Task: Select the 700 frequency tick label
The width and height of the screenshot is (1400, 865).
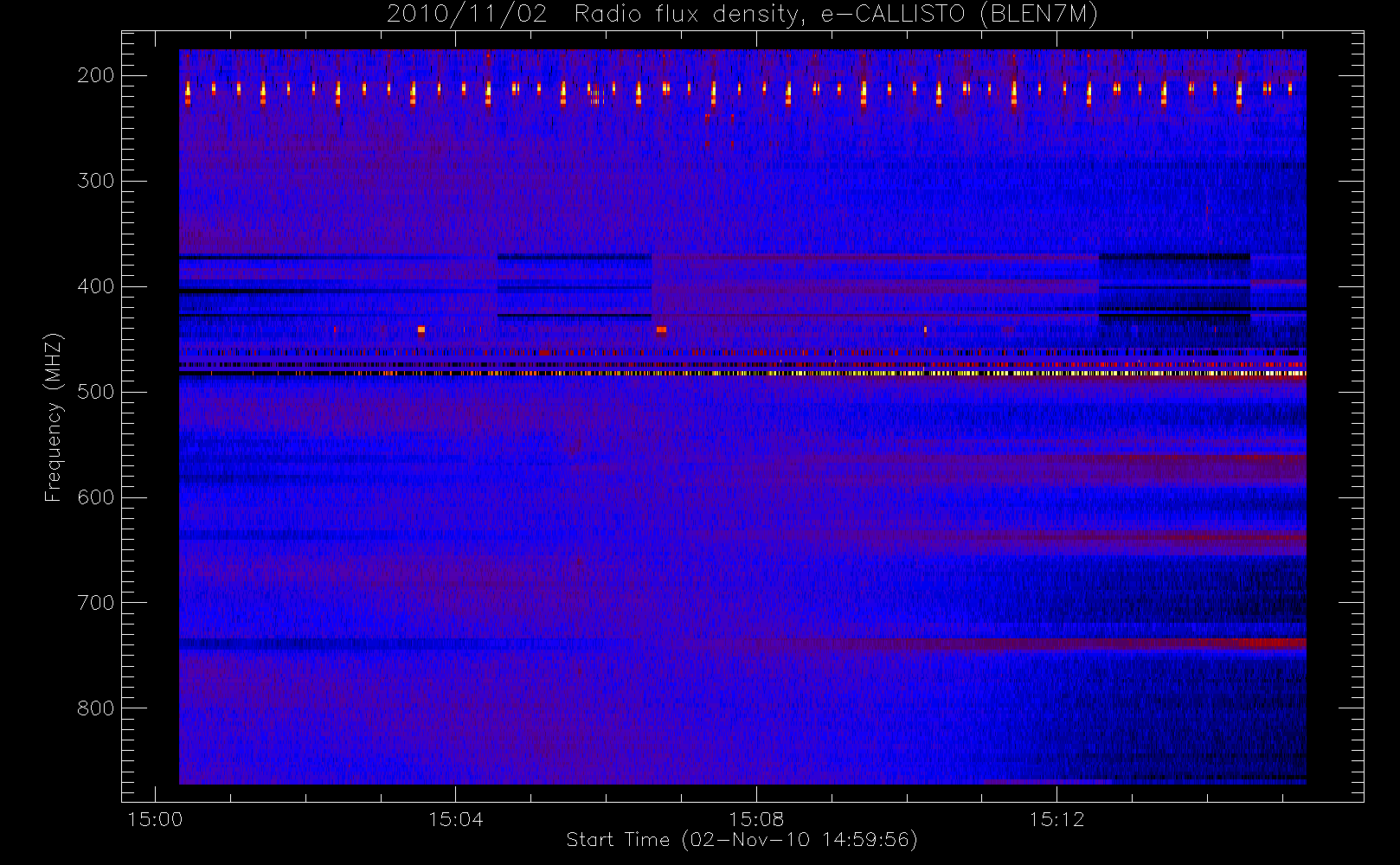Action: 96,603
